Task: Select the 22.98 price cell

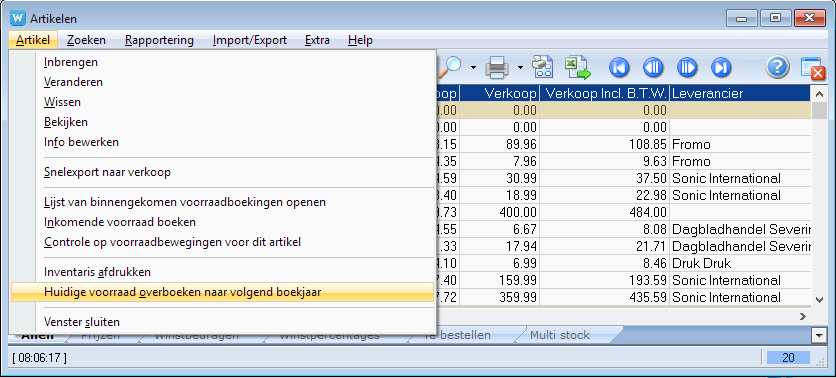Action: [x=605, y=196]
